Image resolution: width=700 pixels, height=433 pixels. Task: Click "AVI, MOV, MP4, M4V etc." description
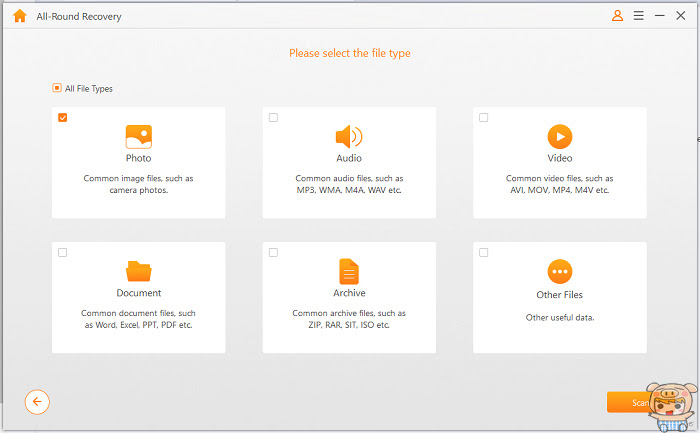point(560,190)
